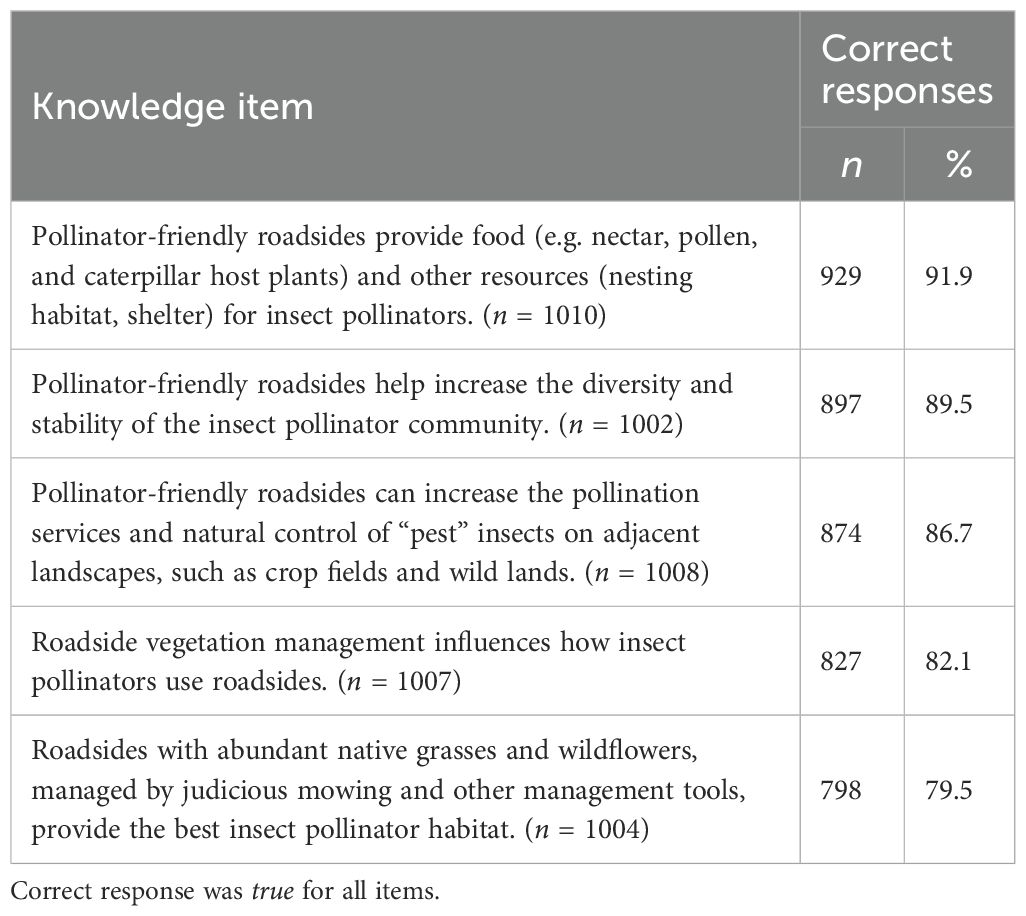This screenshot has width=1026, height=916.
Task: Click the 91.9 percentage cell
Action: 958,275
